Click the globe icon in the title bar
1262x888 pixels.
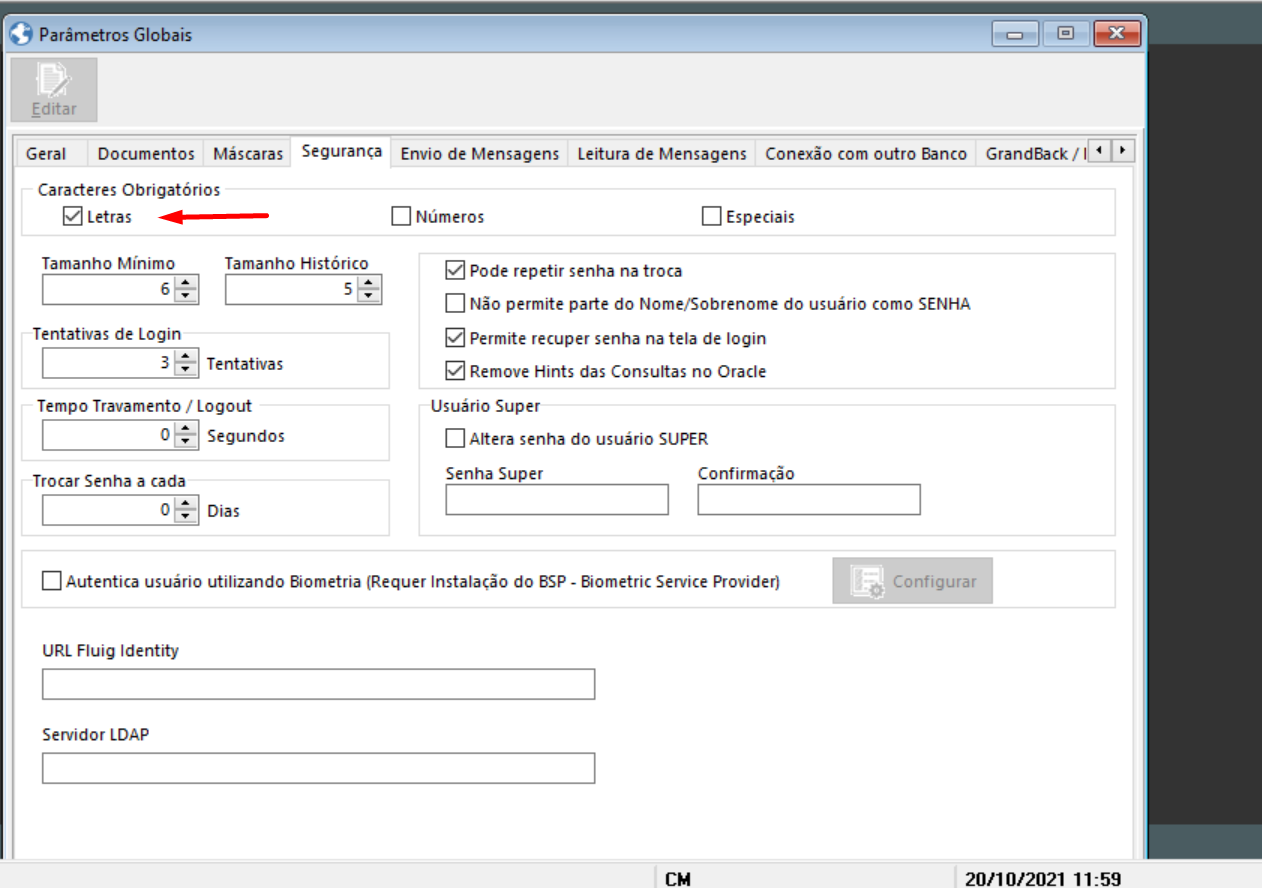click(x=20, y=35)
